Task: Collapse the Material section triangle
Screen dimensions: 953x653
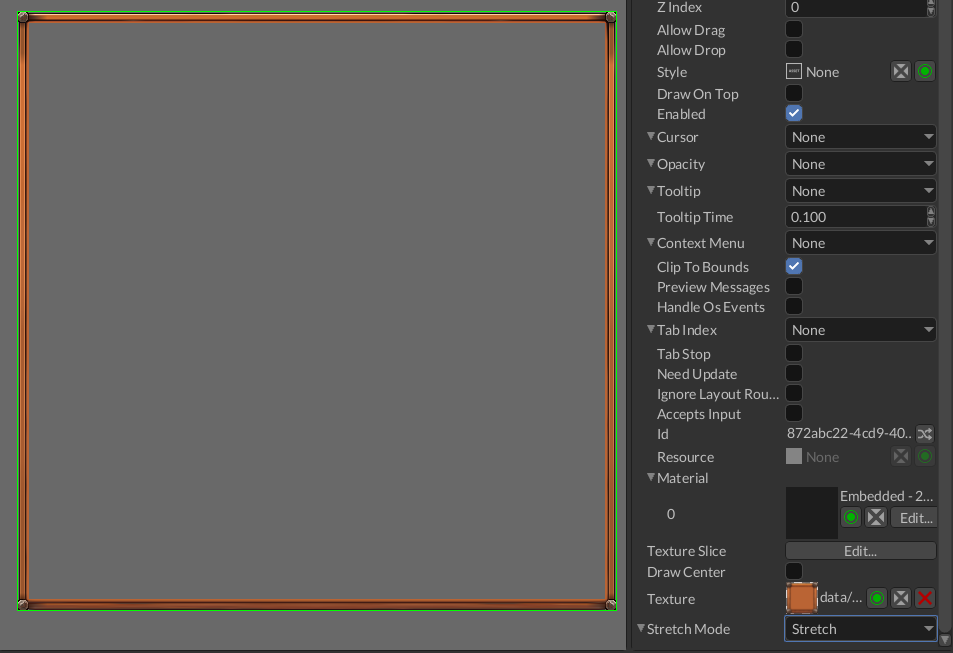Action: (x=651, y=478)
